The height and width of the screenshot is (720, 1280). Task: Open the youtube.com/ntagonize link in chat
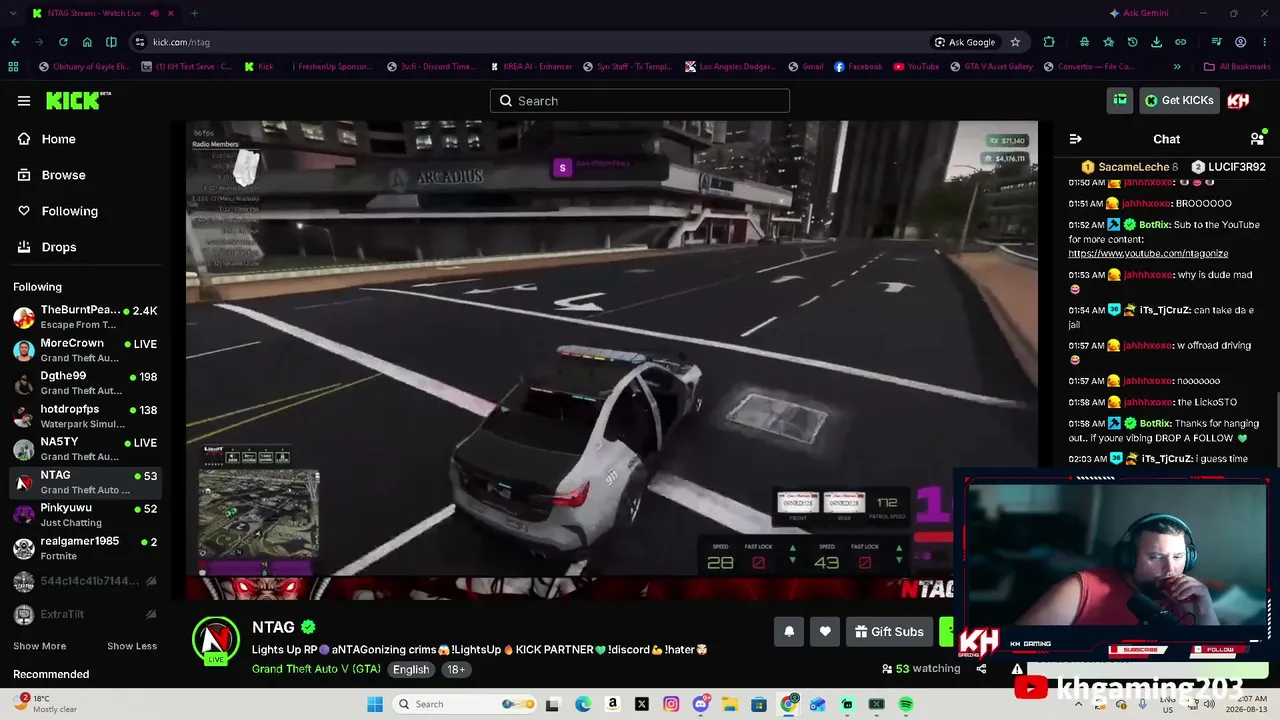(1148, 254)
